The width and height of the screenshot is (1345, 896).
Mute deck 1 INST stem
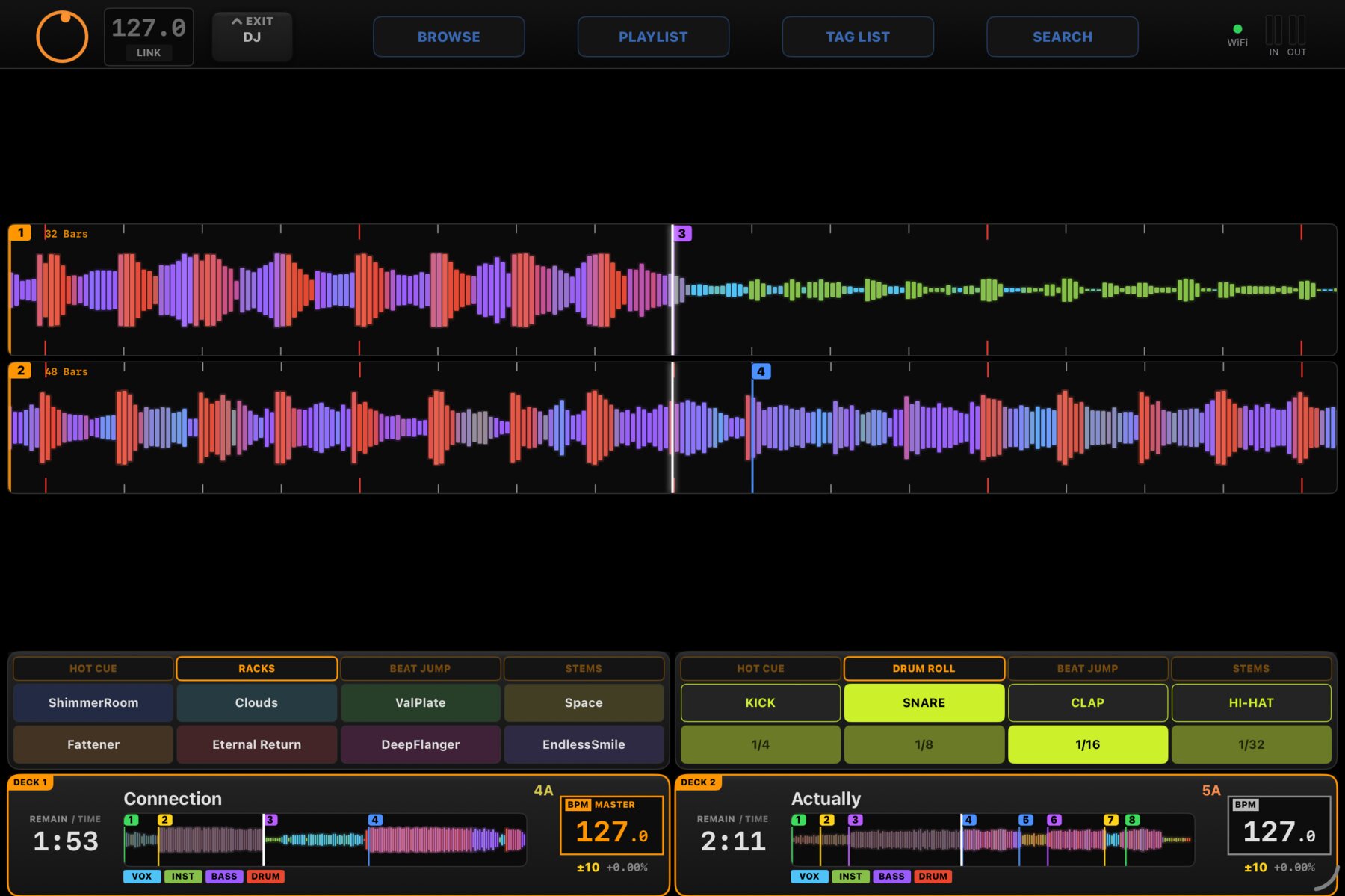[183, 876]
